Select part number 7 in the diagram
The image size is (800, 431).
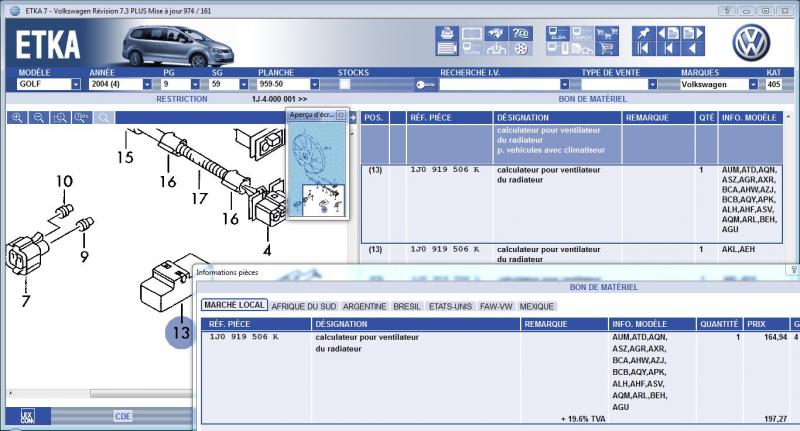26,301
